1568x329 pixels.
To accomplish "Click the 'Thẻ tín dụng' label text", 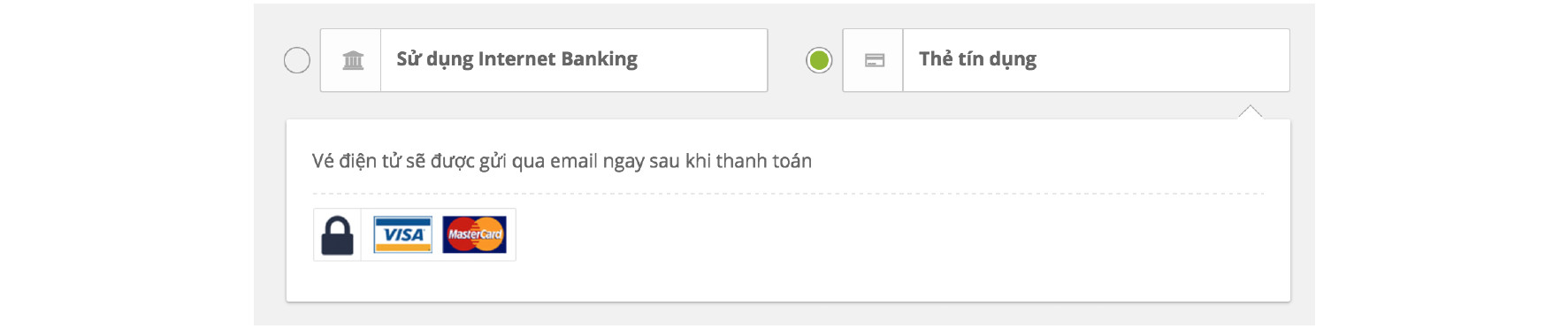I will coord(977,59).
